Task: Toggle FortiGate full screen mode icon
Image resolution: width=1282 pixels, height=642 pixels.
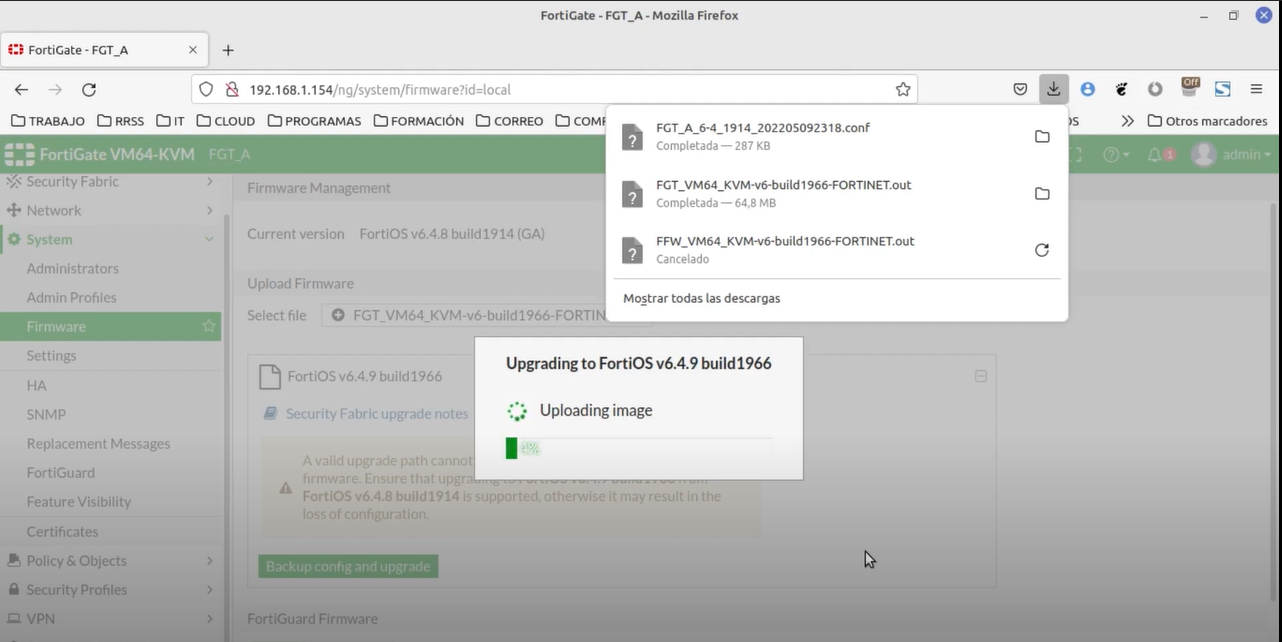Action: (1076, 155)
